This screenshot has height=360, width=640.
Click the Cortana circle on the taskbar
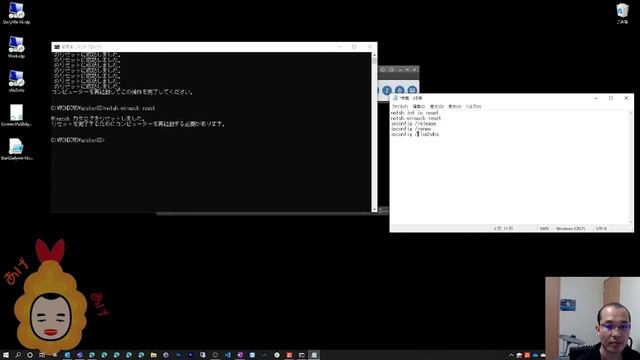click(x=30, y=355)
